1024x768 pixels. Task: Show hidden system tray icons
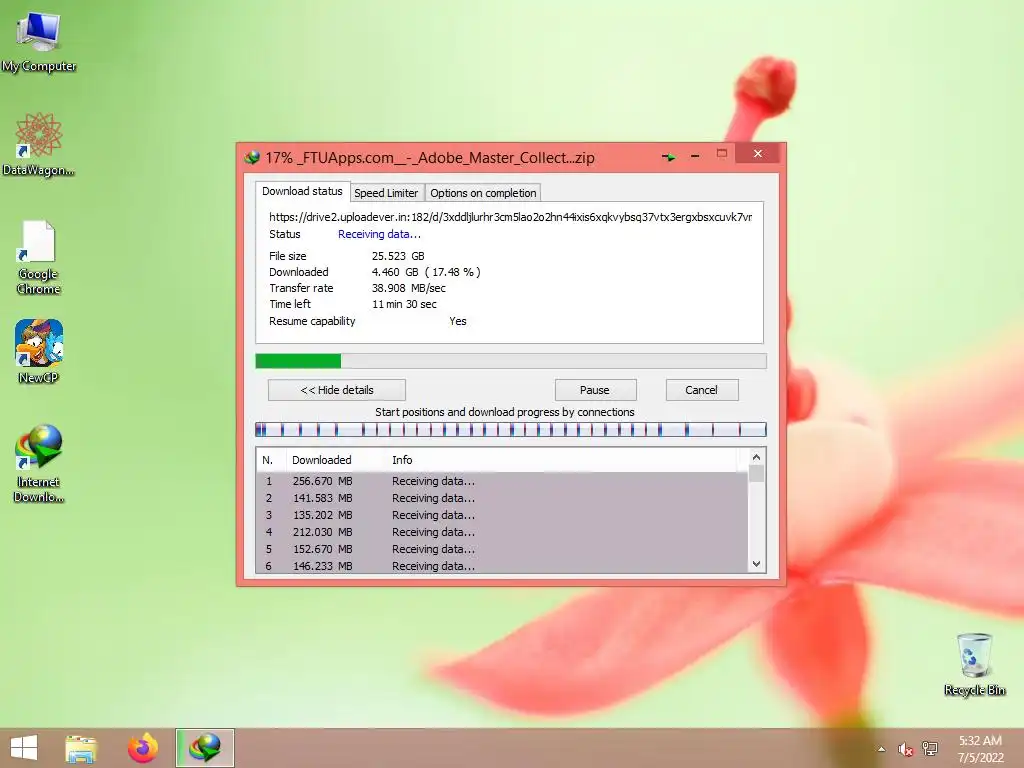(x=881, y=749)
